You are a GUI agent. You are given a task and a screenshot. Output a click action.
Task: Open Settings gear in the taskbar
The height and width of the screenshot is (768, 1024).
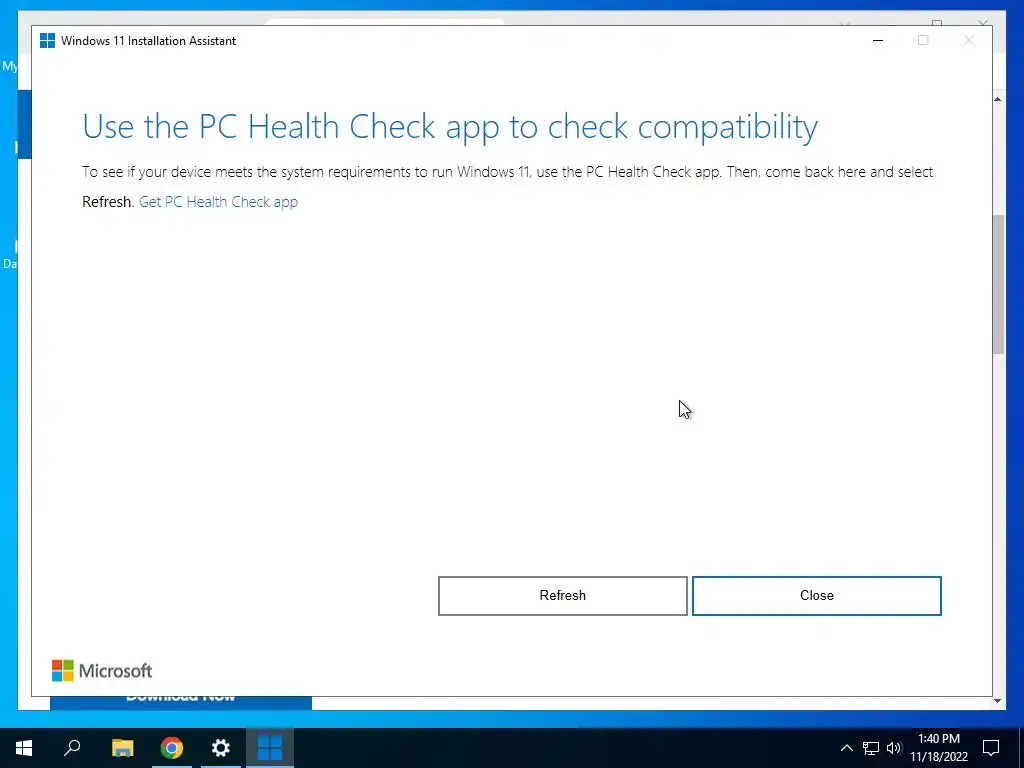click(221, 748)
